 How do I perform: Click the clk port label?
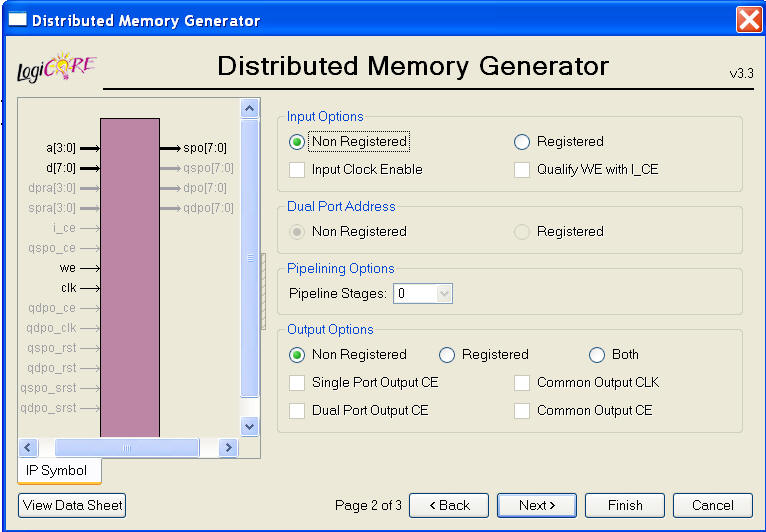[x=69, y=288]
